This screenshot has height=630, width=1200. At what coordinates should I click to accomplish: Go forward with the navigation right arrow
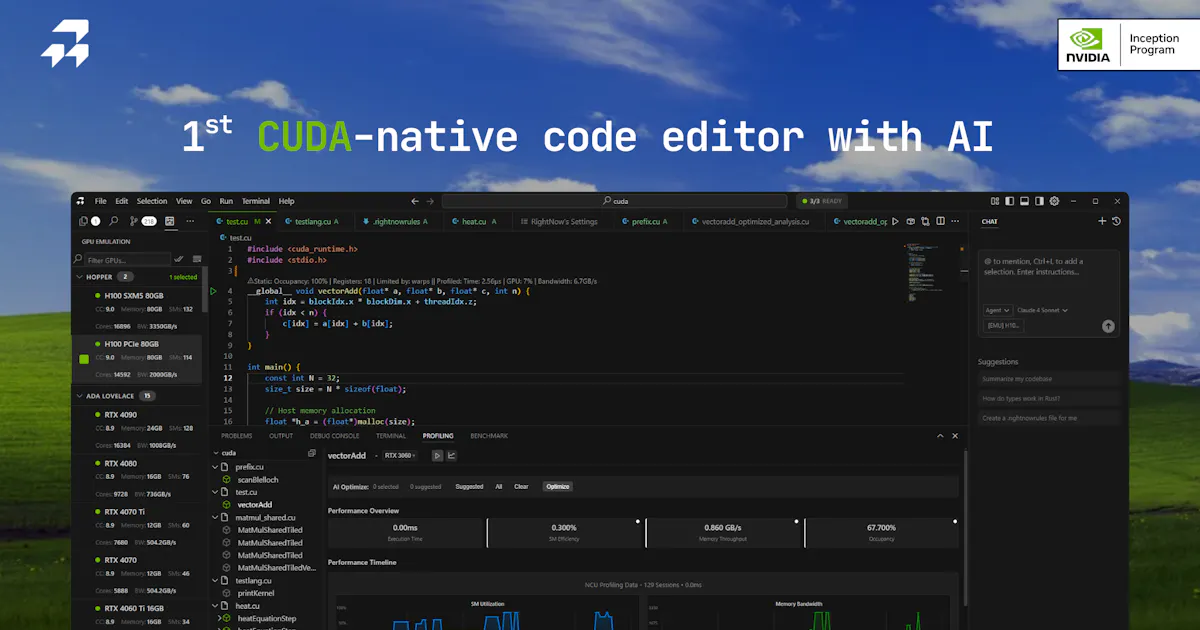pos(430,201)
